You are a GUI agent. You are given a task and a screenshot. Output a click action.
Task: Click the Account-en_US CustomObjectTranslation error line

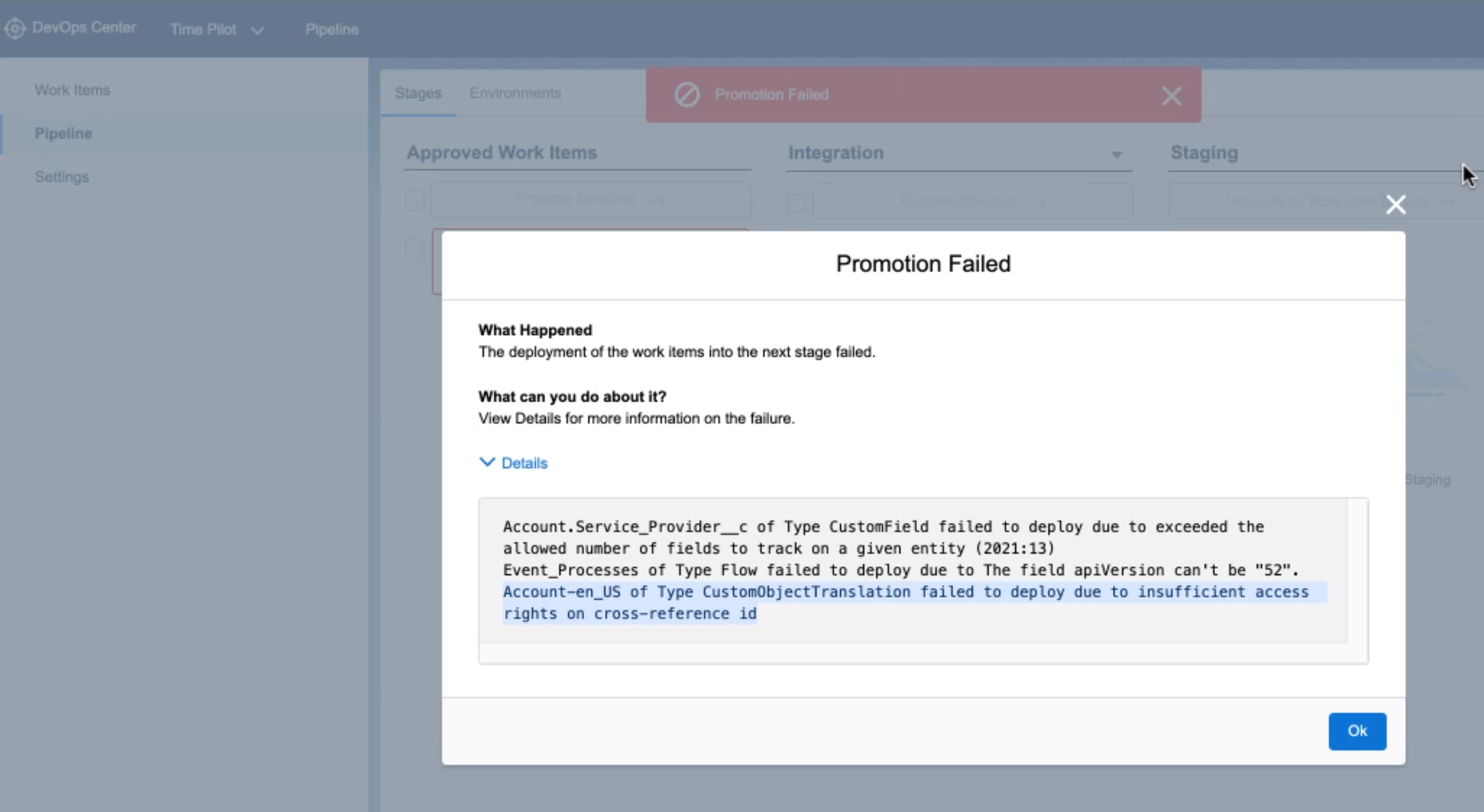point(914,603)
